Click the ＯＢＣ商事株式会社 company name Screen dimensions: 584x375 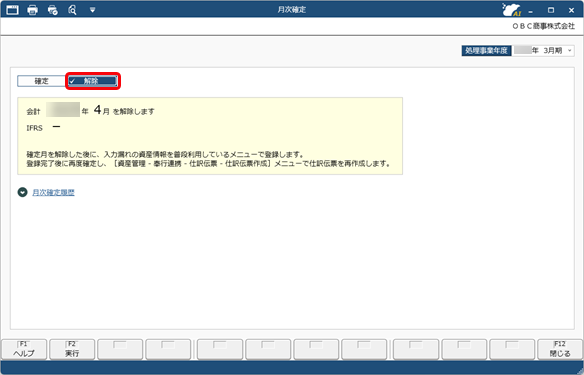click(x=543, y=26)
